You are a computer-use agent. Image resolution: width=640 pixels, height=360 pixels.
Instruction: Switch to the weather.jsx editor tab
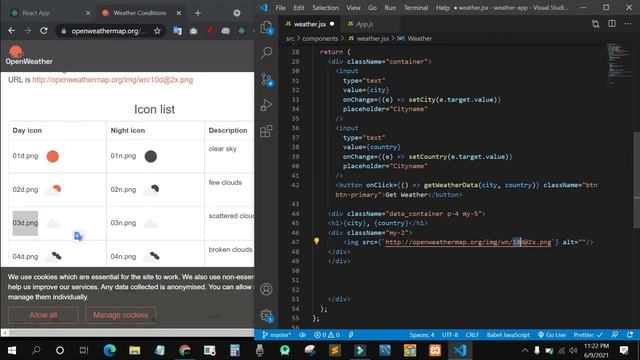(x=310, y=24)
